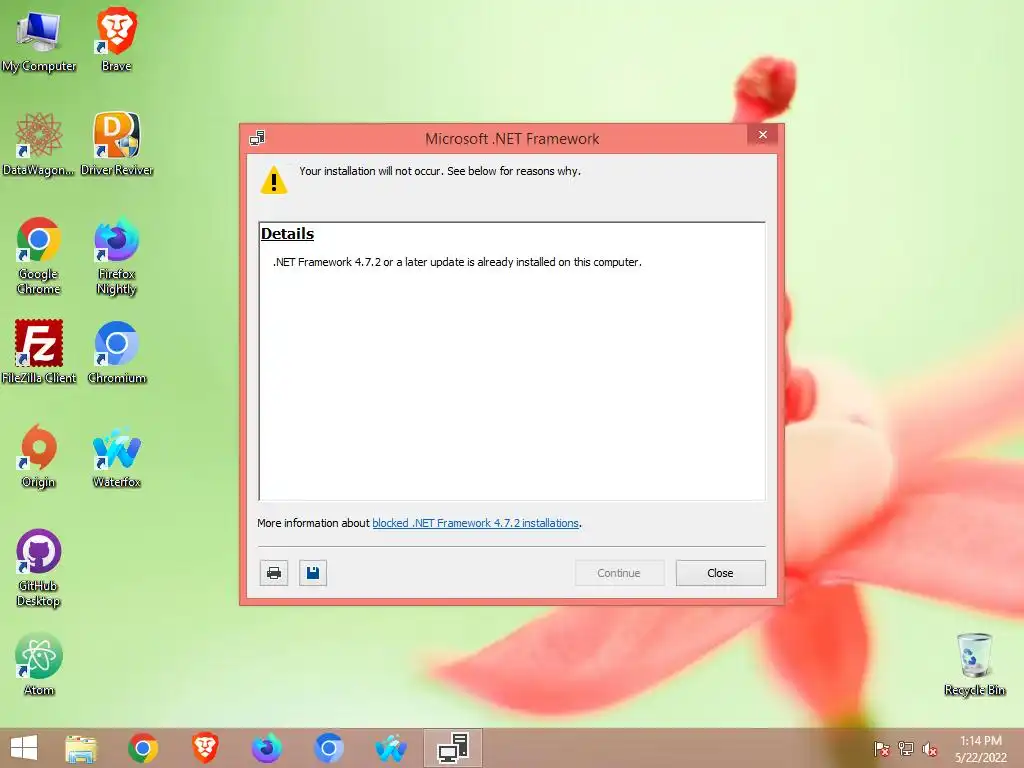1024x768 pixels.
Task: Close the .NET Framework dialog with the X
Action: point(763,135)
